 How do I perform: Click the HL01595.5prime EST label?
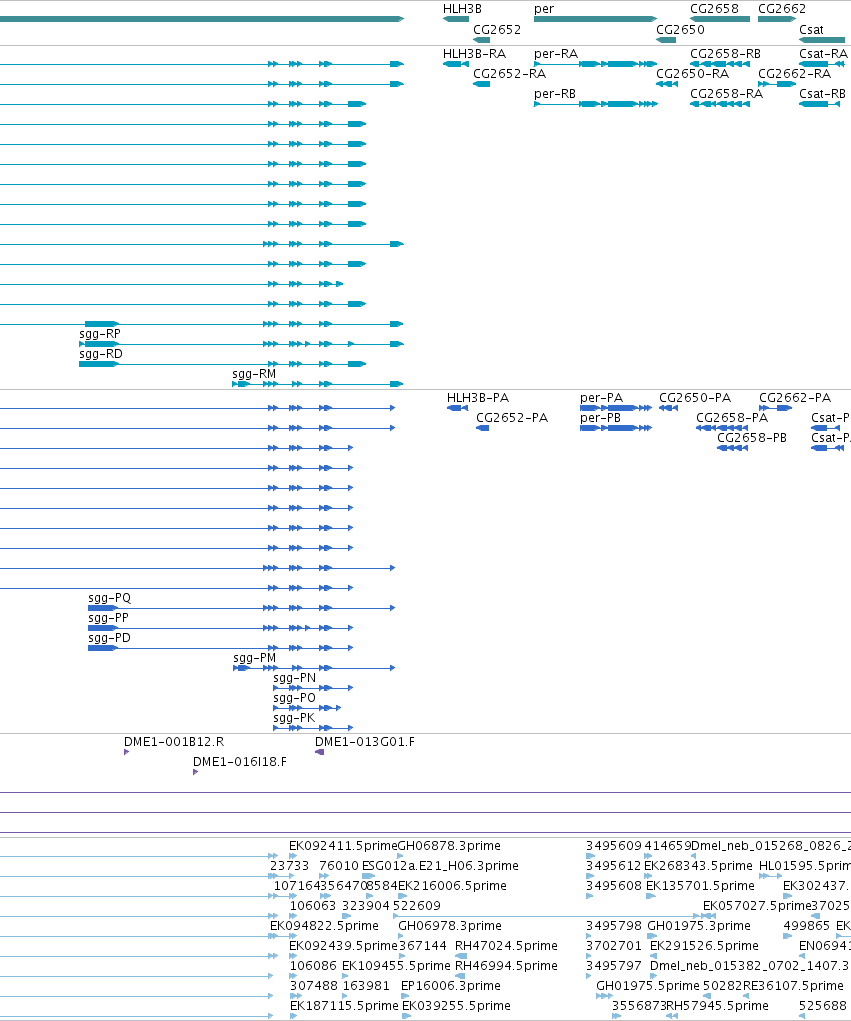click(805, 867)
